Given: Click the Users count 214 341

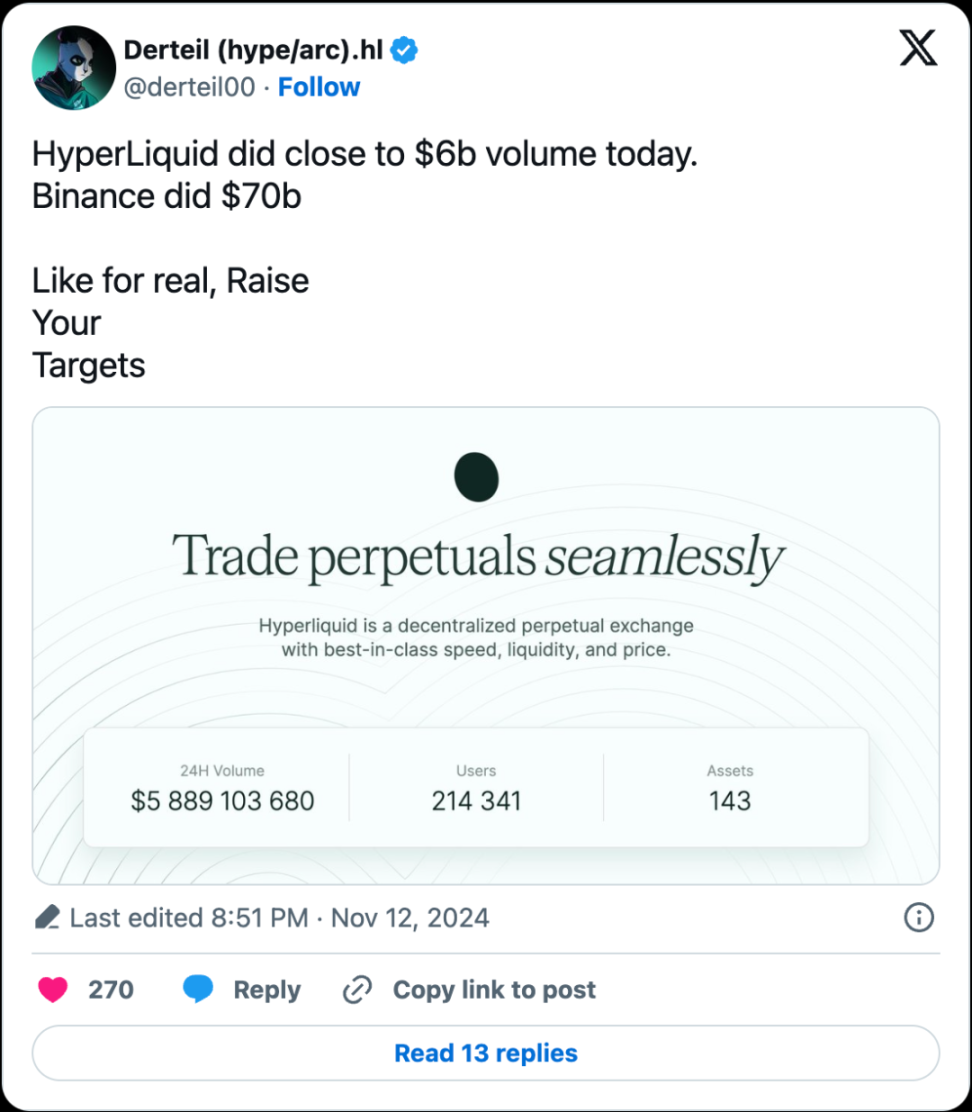Looking at the screenshot, I should pyautogui.click(x=476, y=800).
